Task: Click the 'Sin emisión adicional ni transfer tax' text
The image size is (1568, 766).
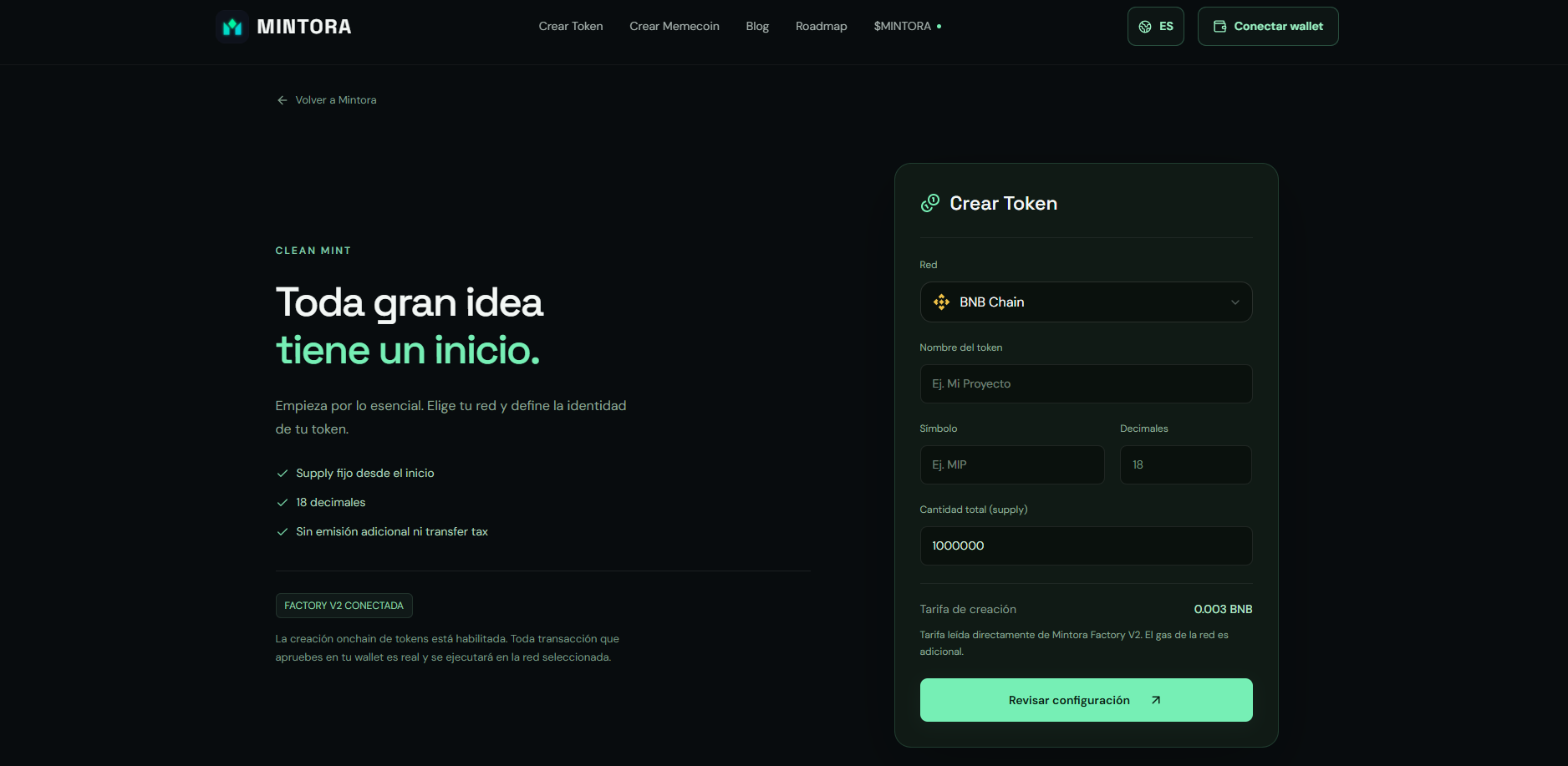Action: (392, 531)
